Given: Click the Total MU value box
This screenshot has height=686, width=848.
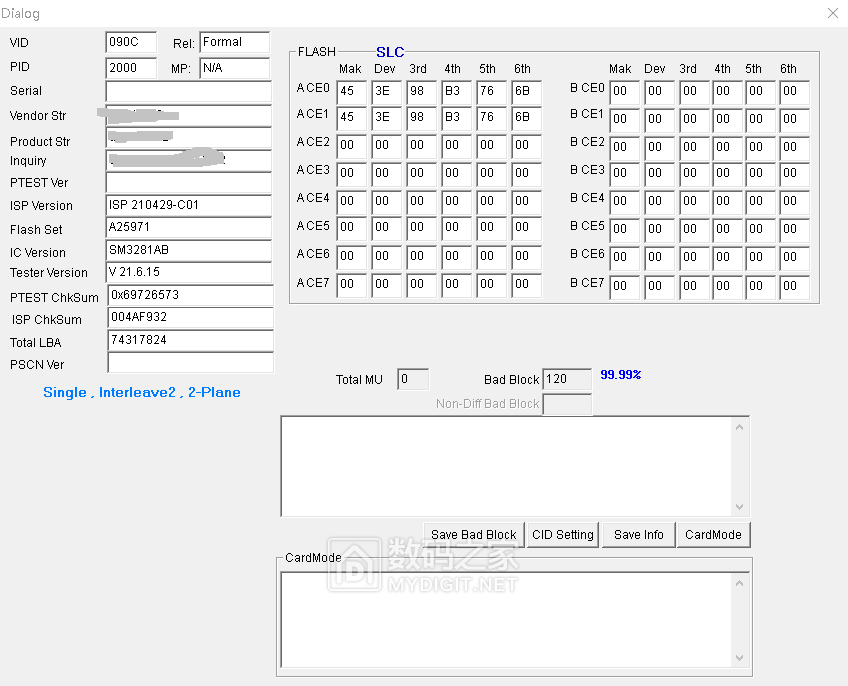Looking at the screenshot, I should pos(412,380).
